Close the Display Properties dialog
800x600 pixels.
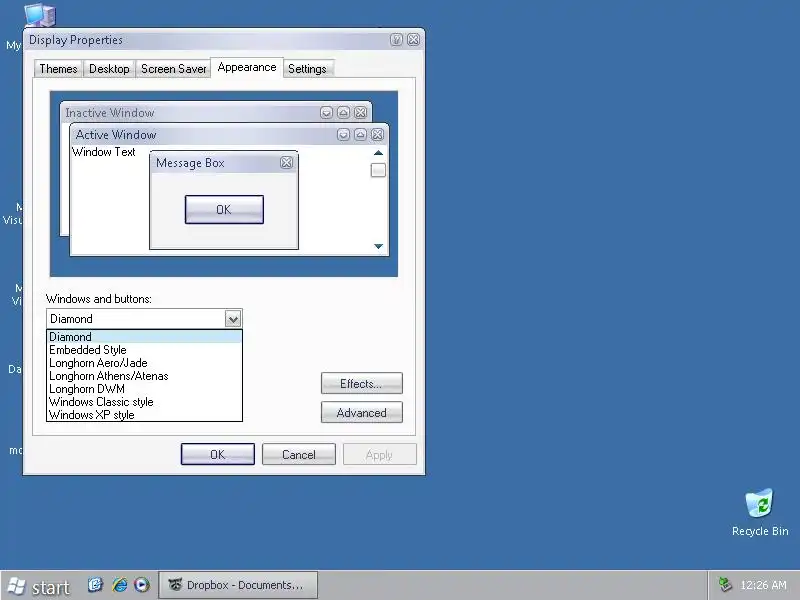tap(414, 40)
